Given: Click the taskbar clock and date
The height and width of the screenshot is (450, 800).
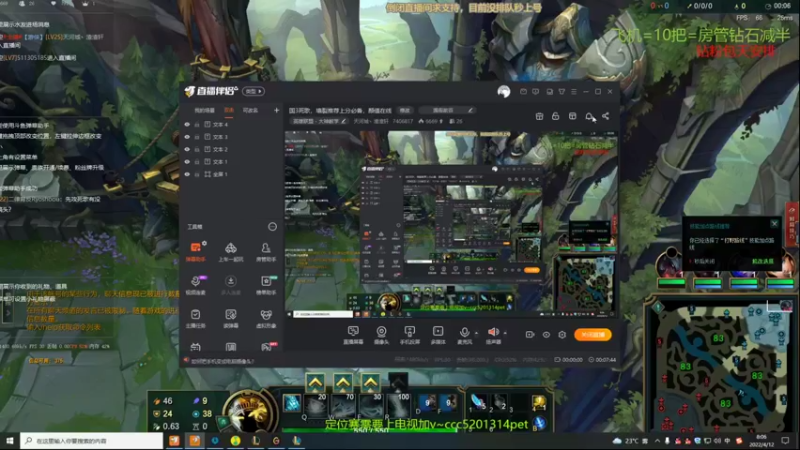Looking at the screenshot, I should [761, 441].
